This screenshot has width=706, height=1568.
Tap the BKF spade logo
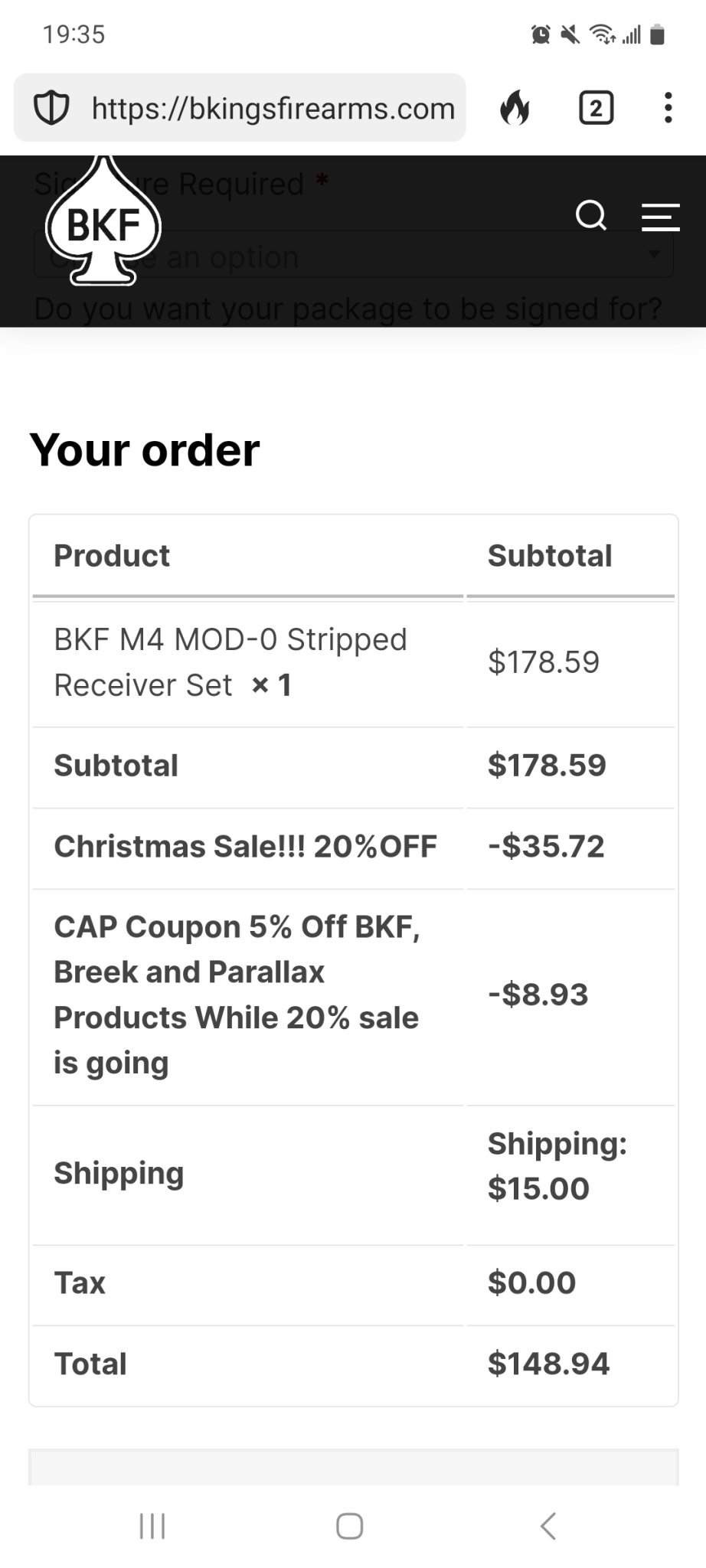tap(103, 221)
